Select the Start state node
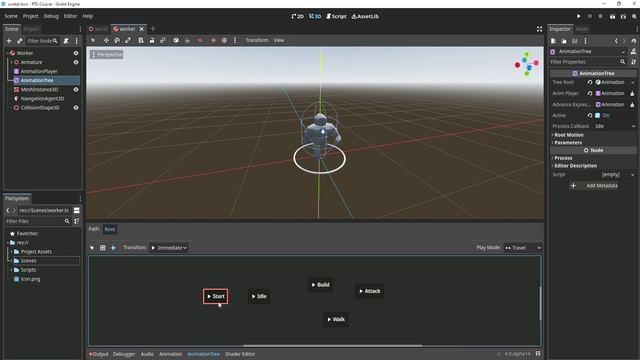Screen dimensions: 640x360 [x=216, y=296]
